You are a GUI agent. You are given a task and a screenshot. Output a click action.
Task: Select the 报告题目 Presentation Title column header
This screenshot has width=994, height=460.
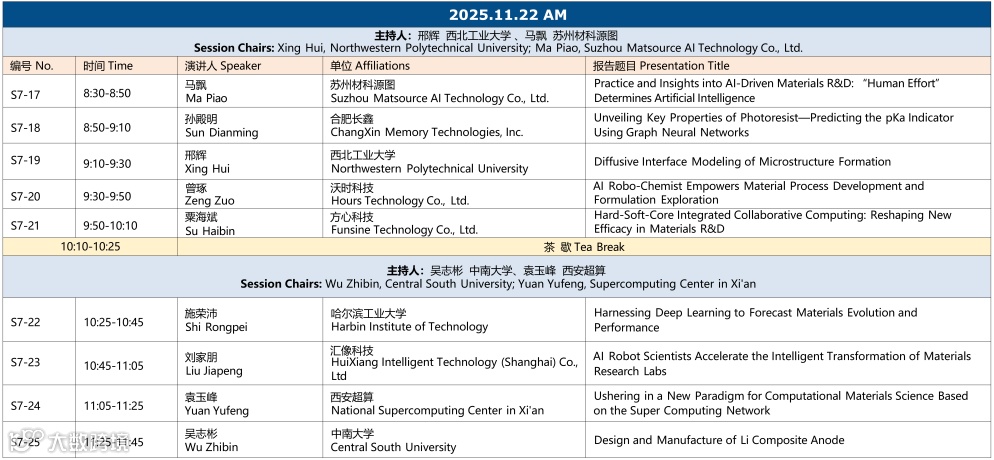(x=661, y=66)
